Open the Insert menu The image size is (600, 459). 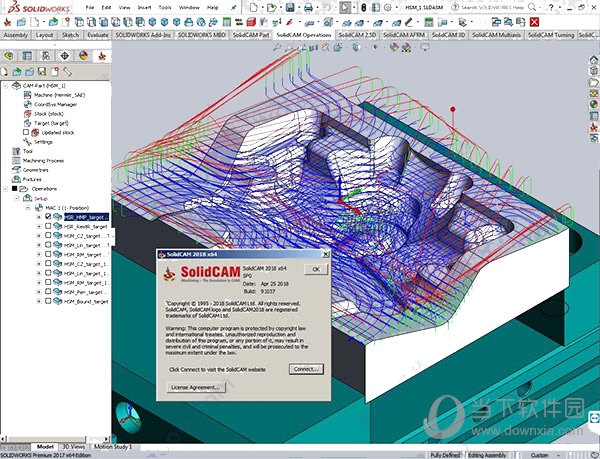coord(145,7)
